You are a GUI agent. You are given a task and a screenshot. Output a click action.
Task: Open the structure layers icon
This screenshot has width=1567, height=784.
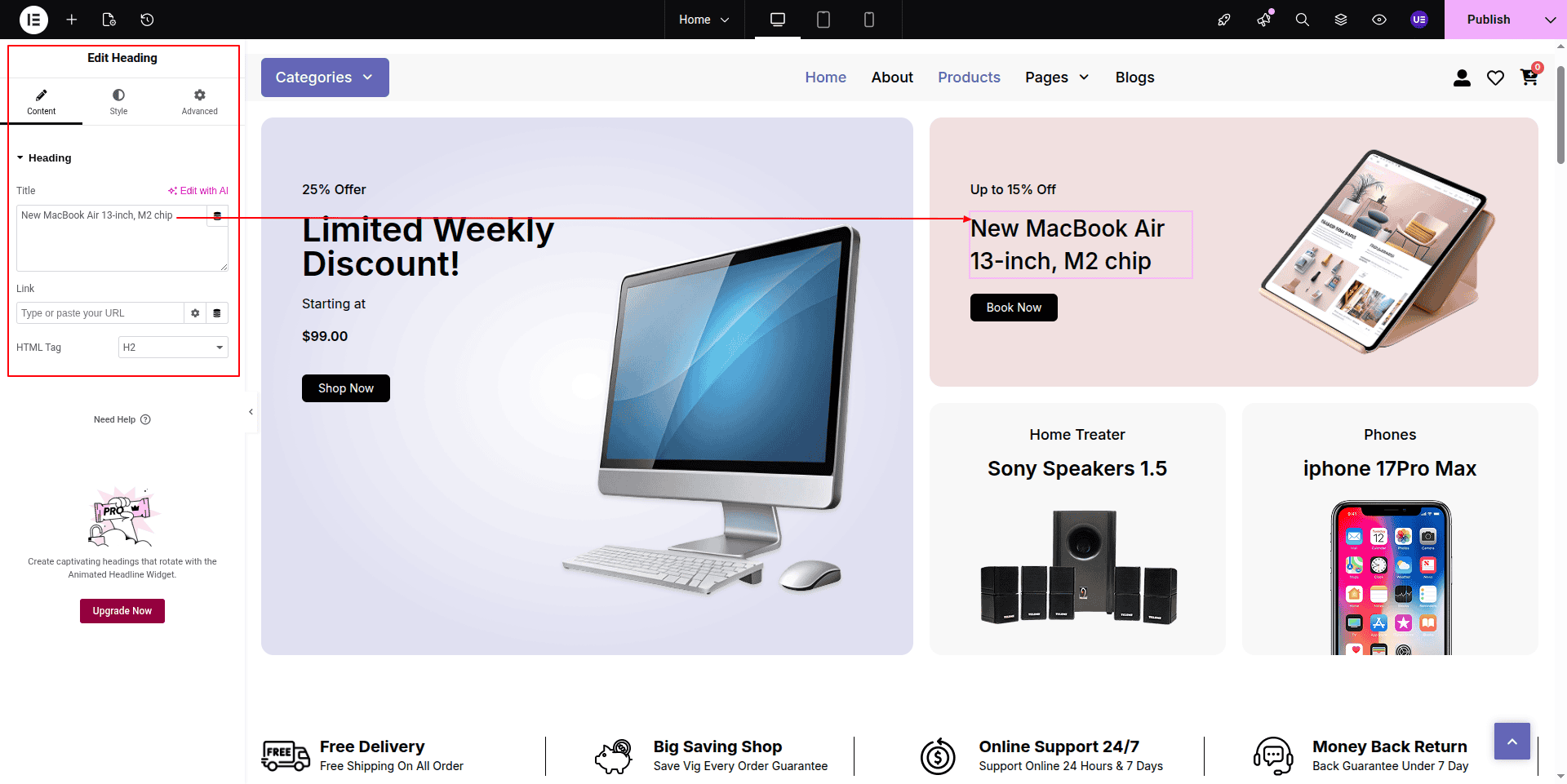click(x=1341, y=20)
